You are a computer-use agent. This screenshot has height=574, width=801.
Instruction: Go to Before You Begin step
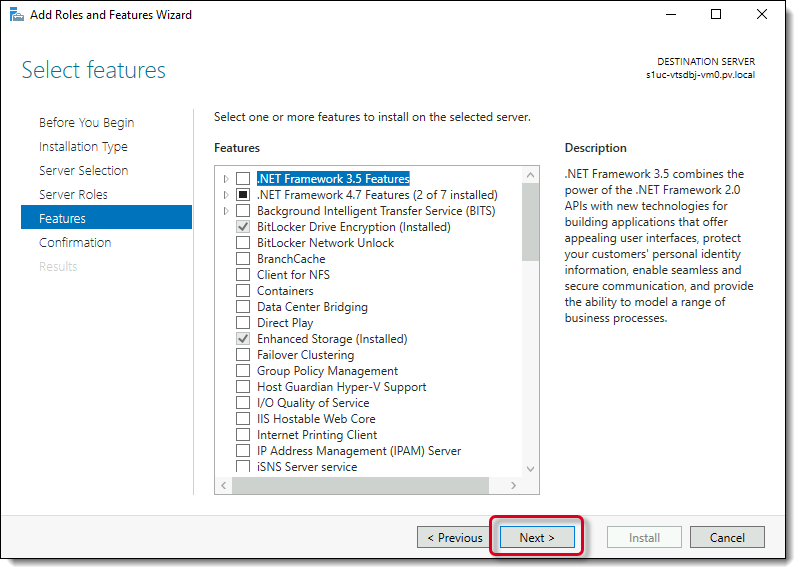pos(86,123)
